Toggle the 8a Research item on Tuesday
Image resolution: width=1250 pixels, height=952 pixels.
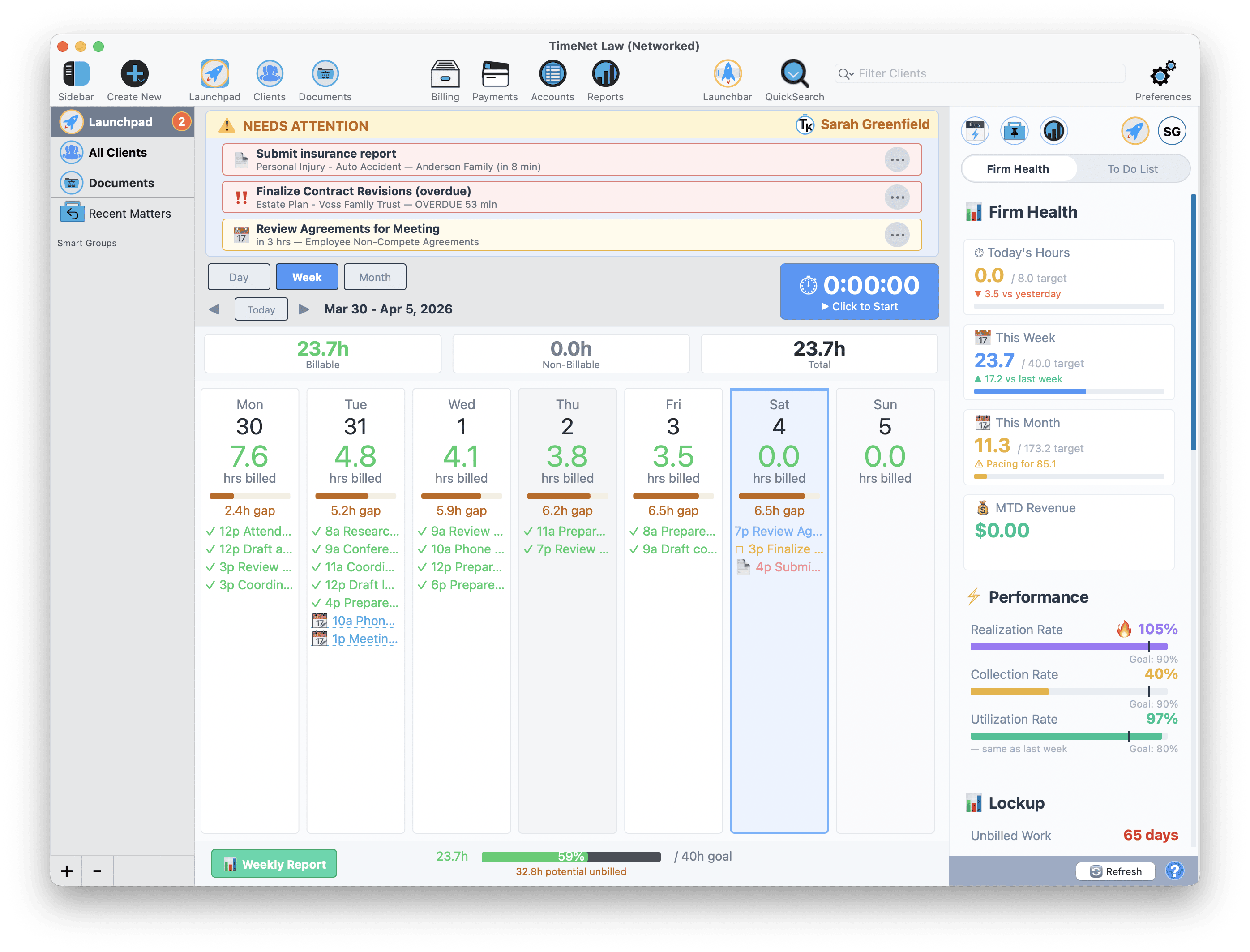coord(316,531)
